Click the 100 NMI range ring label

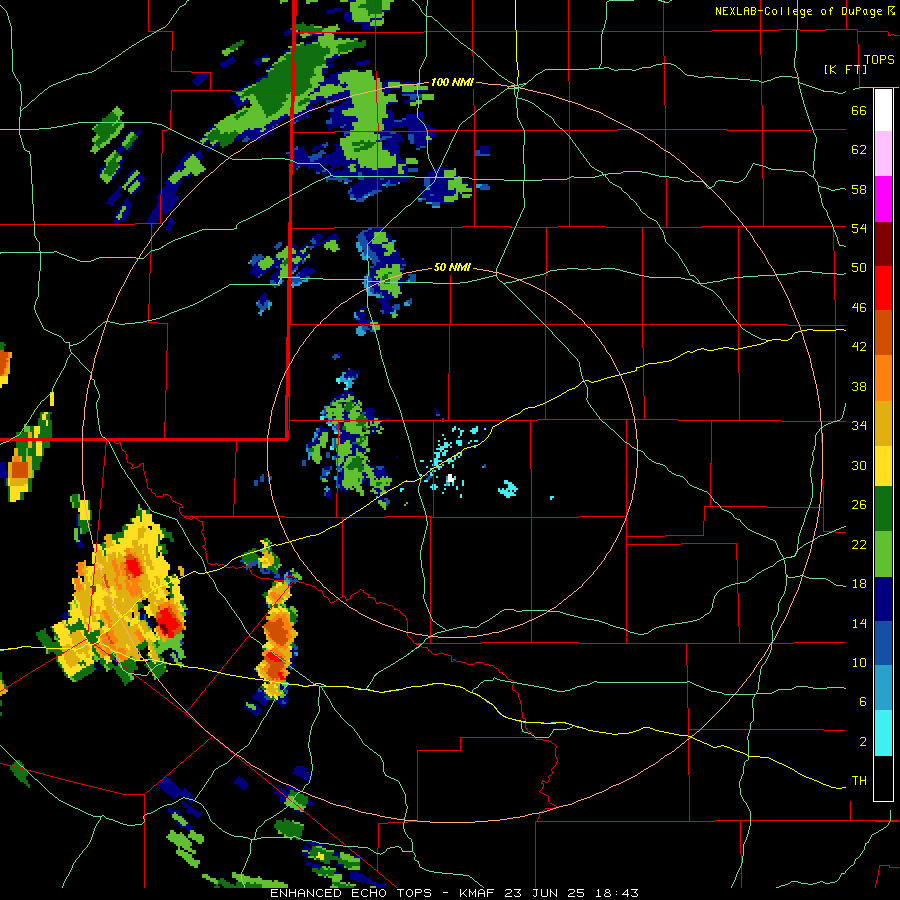pos(452,82)
